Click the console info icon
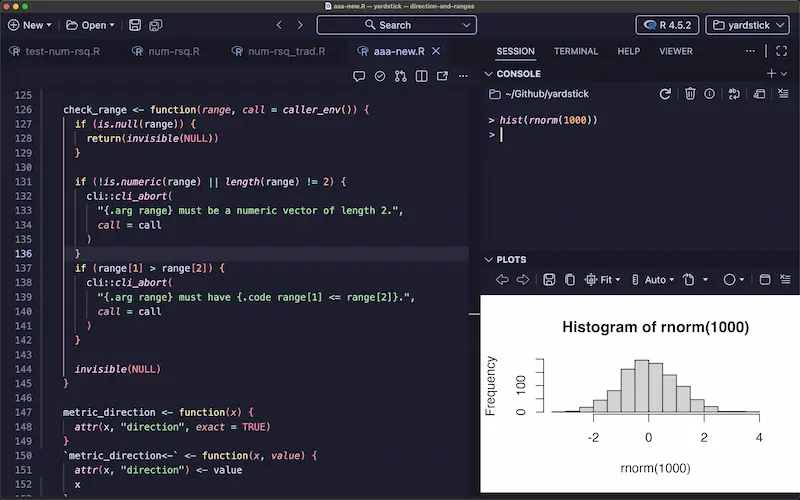 709,94
